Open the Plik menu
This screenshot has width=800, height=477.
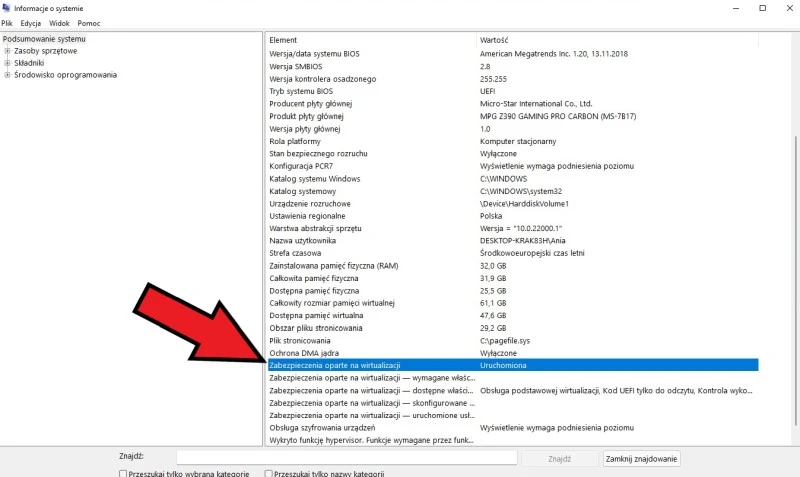pyautogui.click(x=7, y=23)
